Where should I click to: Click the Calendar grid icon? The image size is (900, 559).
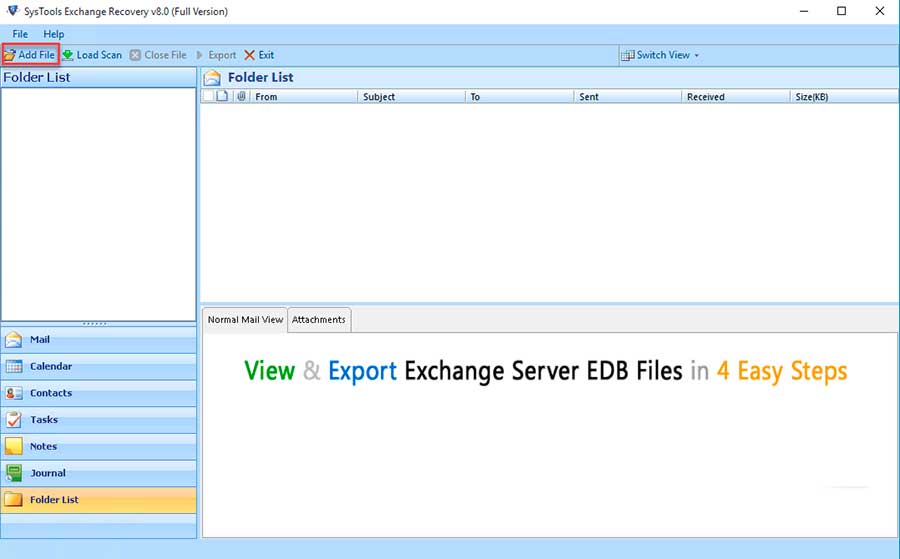[x=14, y=366]
